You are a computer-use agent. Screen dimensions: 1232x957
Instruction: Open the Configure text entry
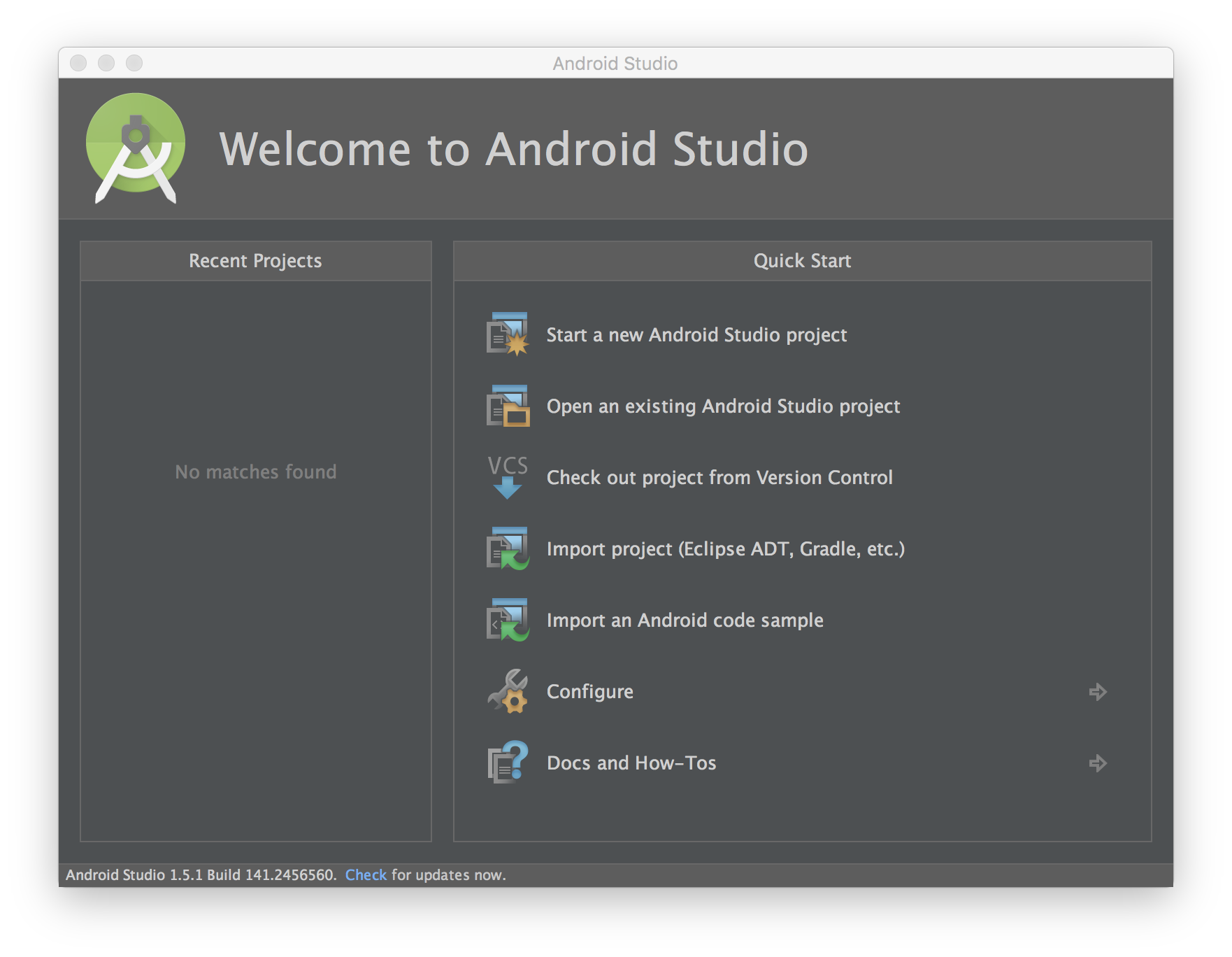(590, 692)
